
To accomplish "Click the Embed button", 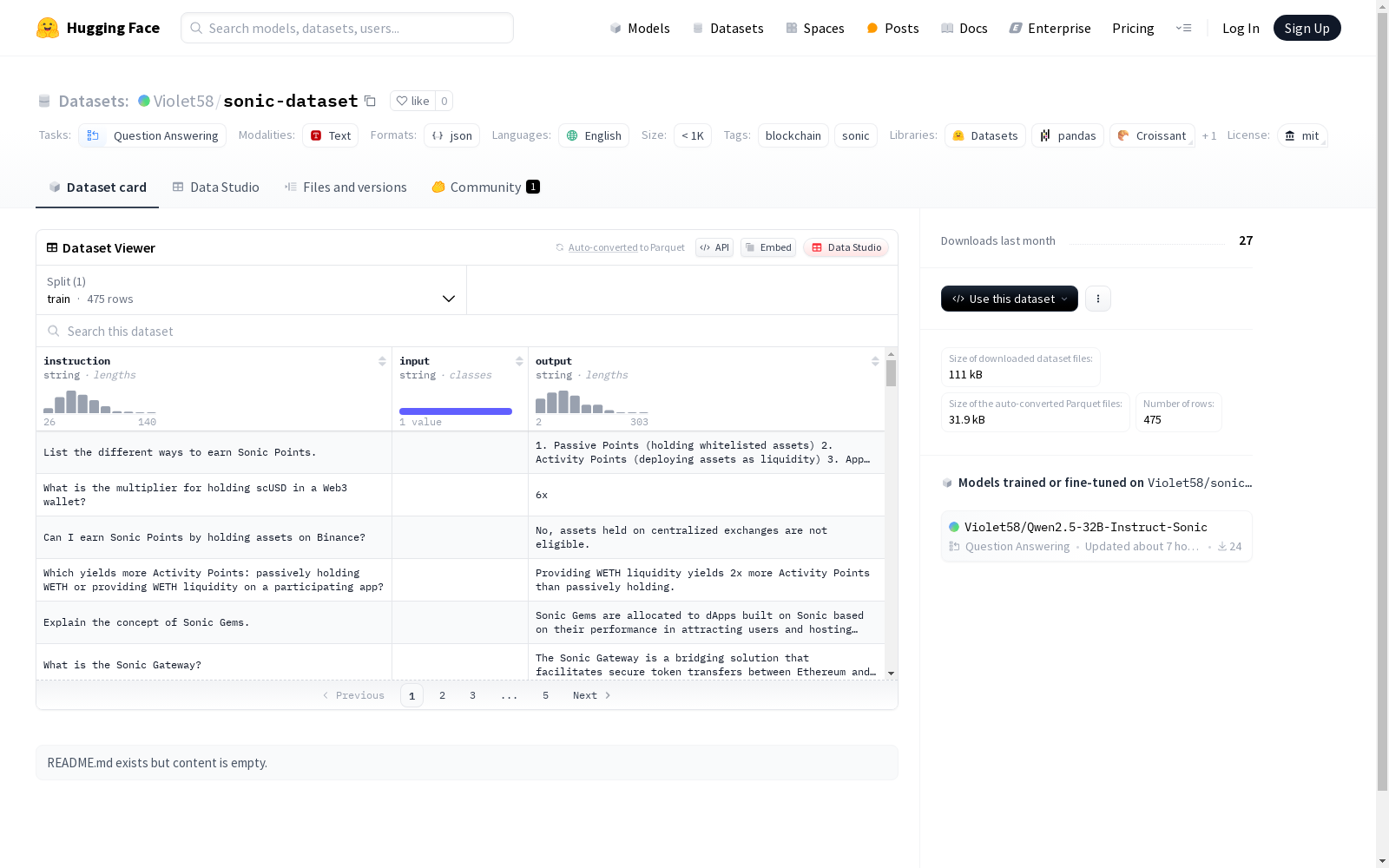I will pyautogui.click(x=768, y=247).
